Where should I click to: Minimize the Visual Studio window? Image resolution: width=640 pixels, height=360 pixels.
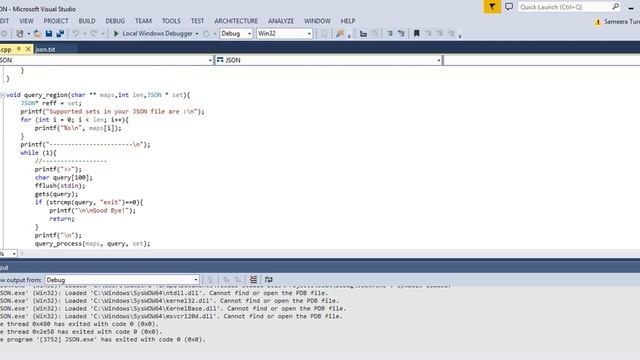[x=631, y=7]
